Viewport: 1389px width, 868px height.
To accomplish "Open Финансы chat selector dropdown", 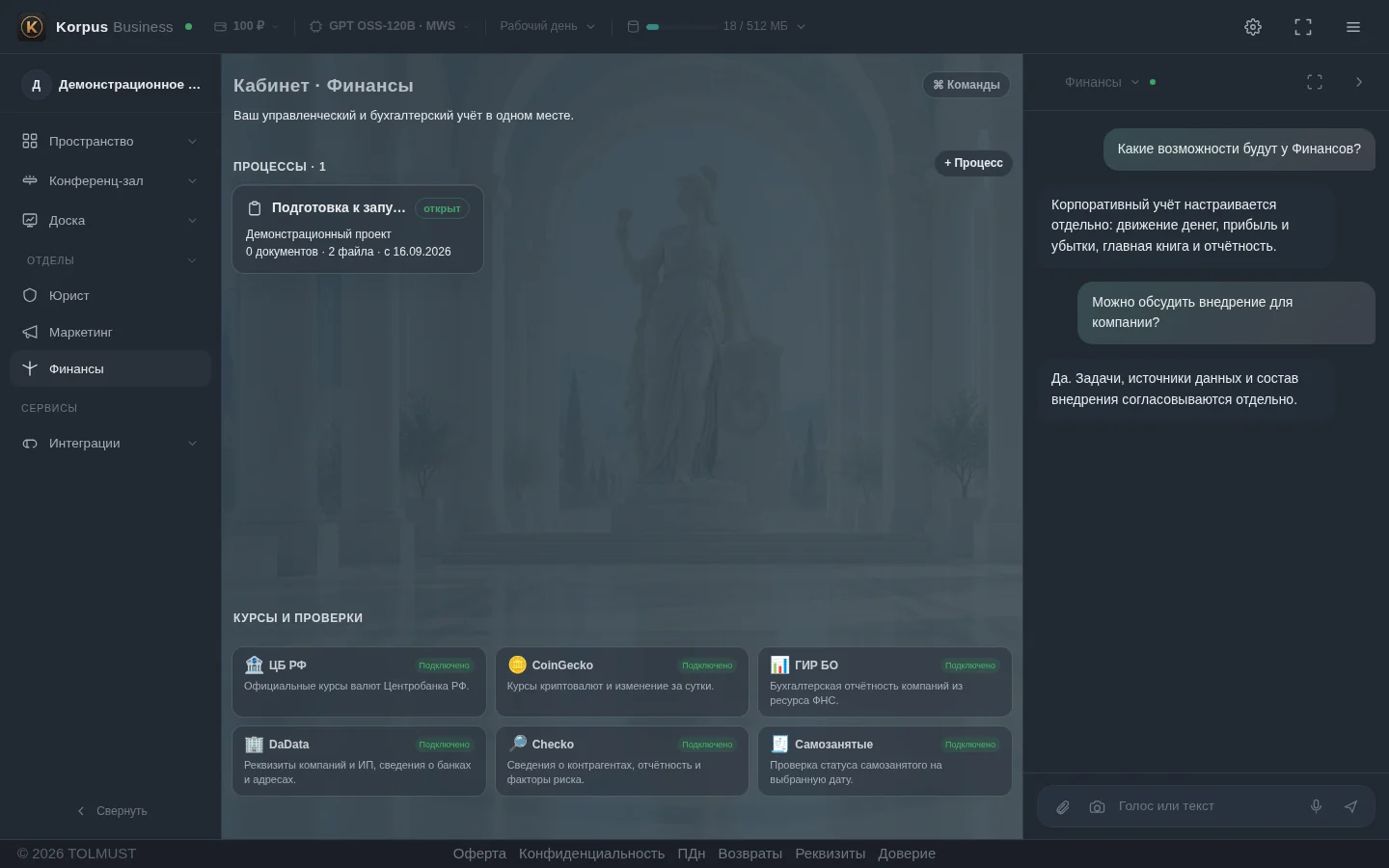I will pyautogui.click(x=1102, y=82).
